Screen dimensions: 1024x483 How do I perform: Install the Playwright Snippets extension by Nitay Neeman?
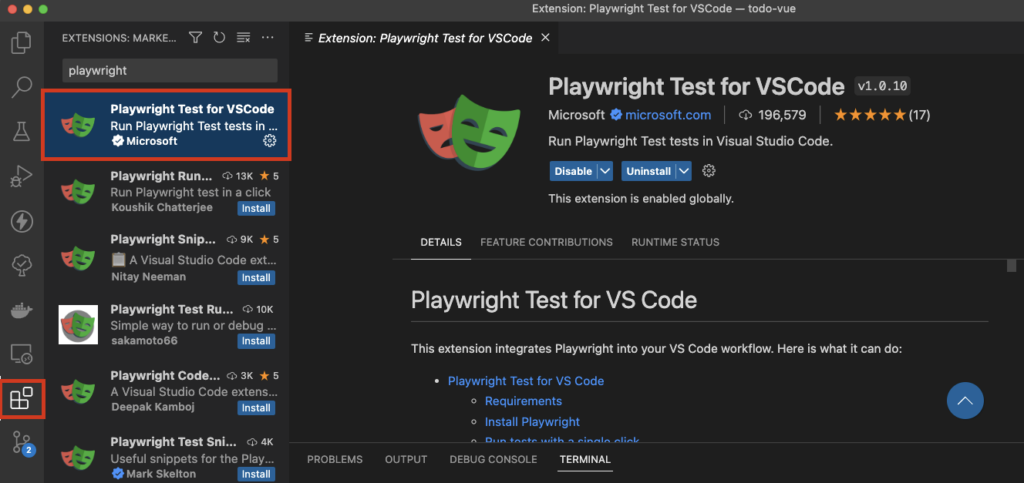(256, 277)
